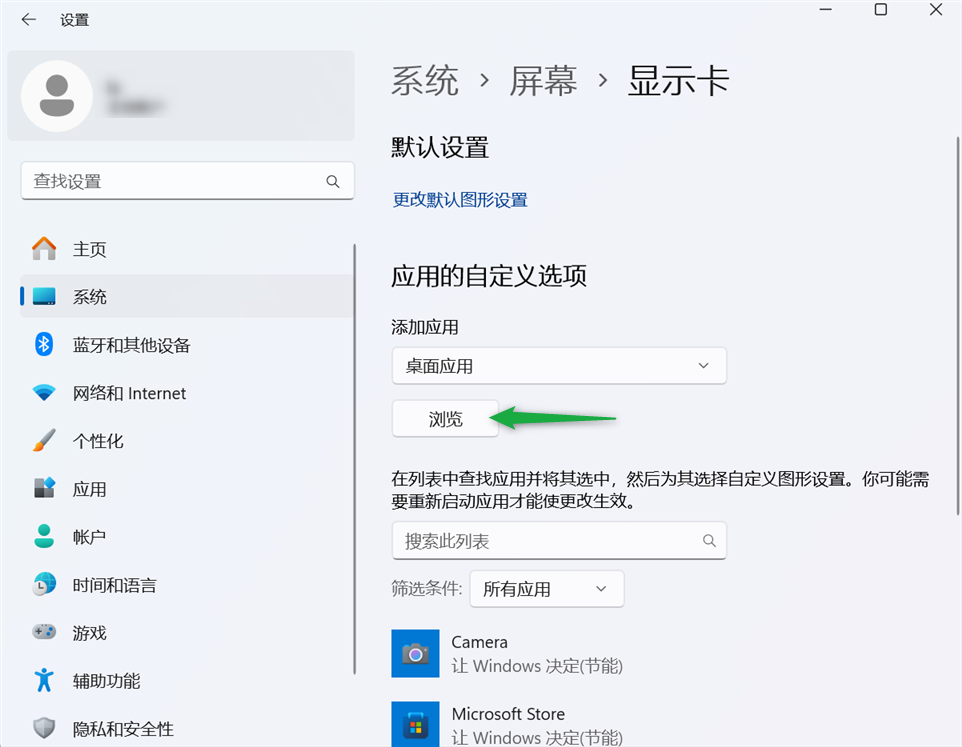The image size is (962, 747).
Task: Click the Camera app icon
Action: 415,653
